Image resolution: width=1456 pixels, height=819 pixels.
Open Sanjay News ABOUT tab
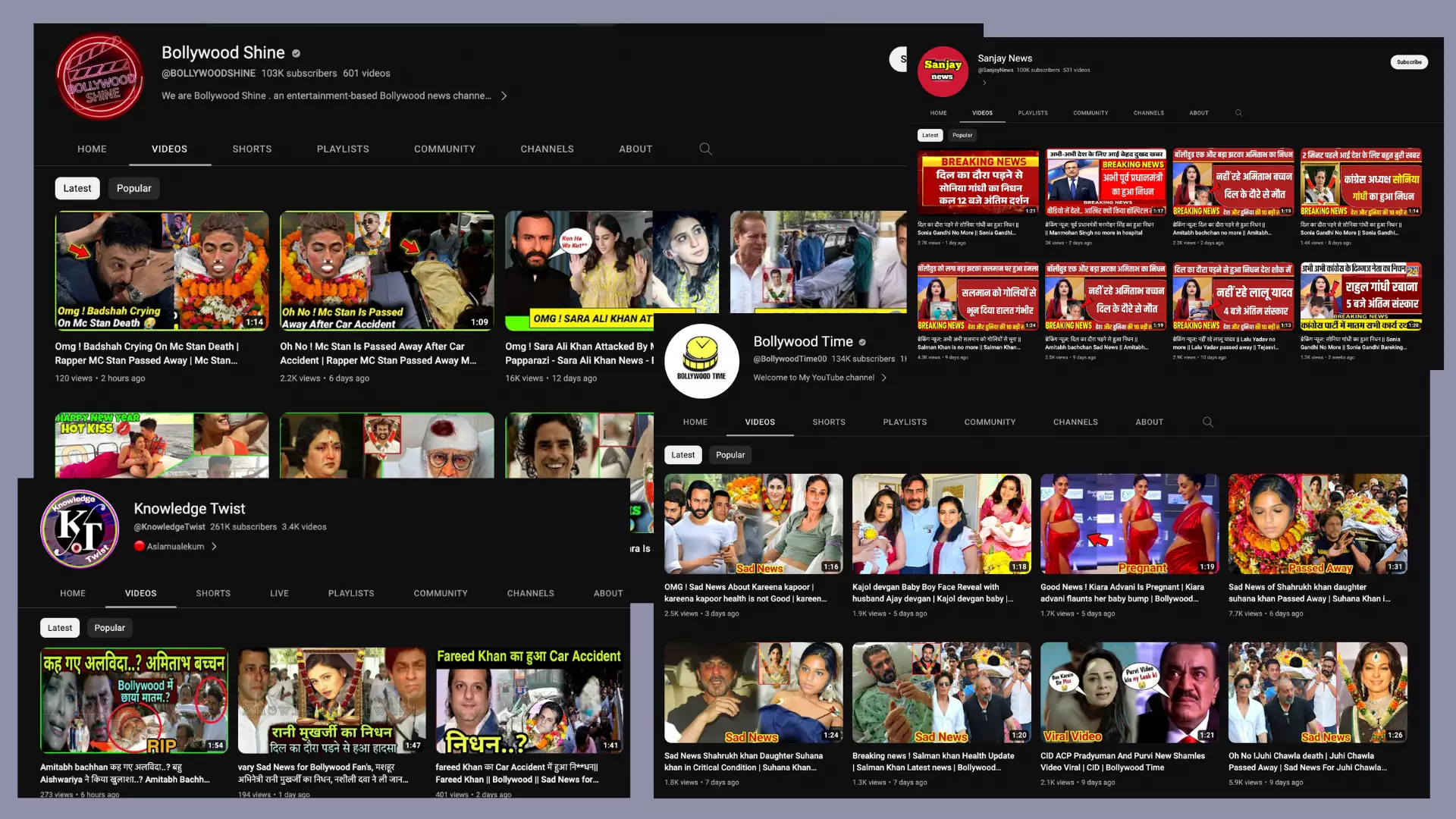pos(1199,113)
